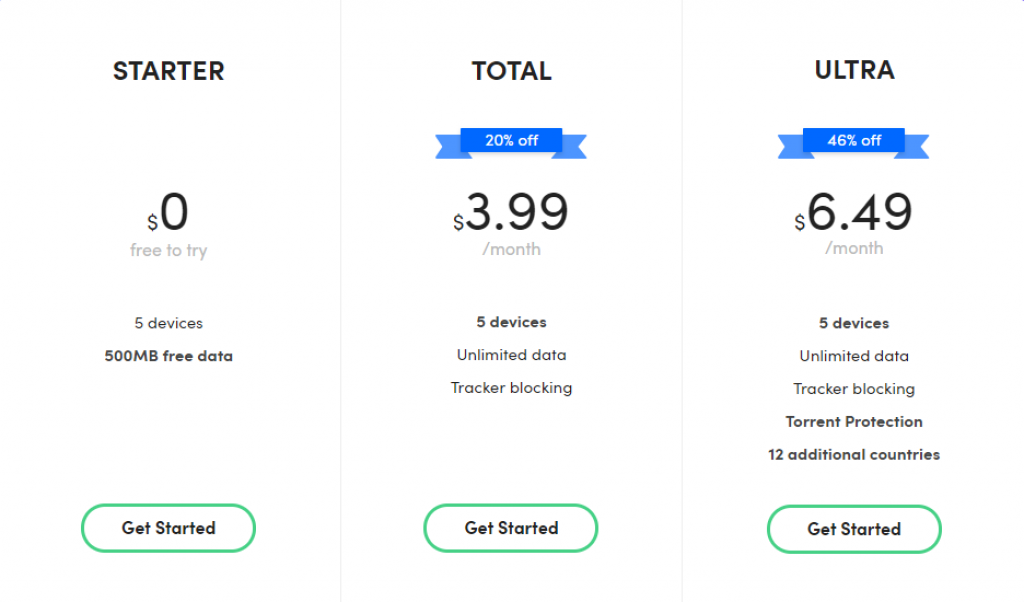Click 12 additional countries feature text
Viewport: 1024px width, 602px height.
(x=854, y=454)
